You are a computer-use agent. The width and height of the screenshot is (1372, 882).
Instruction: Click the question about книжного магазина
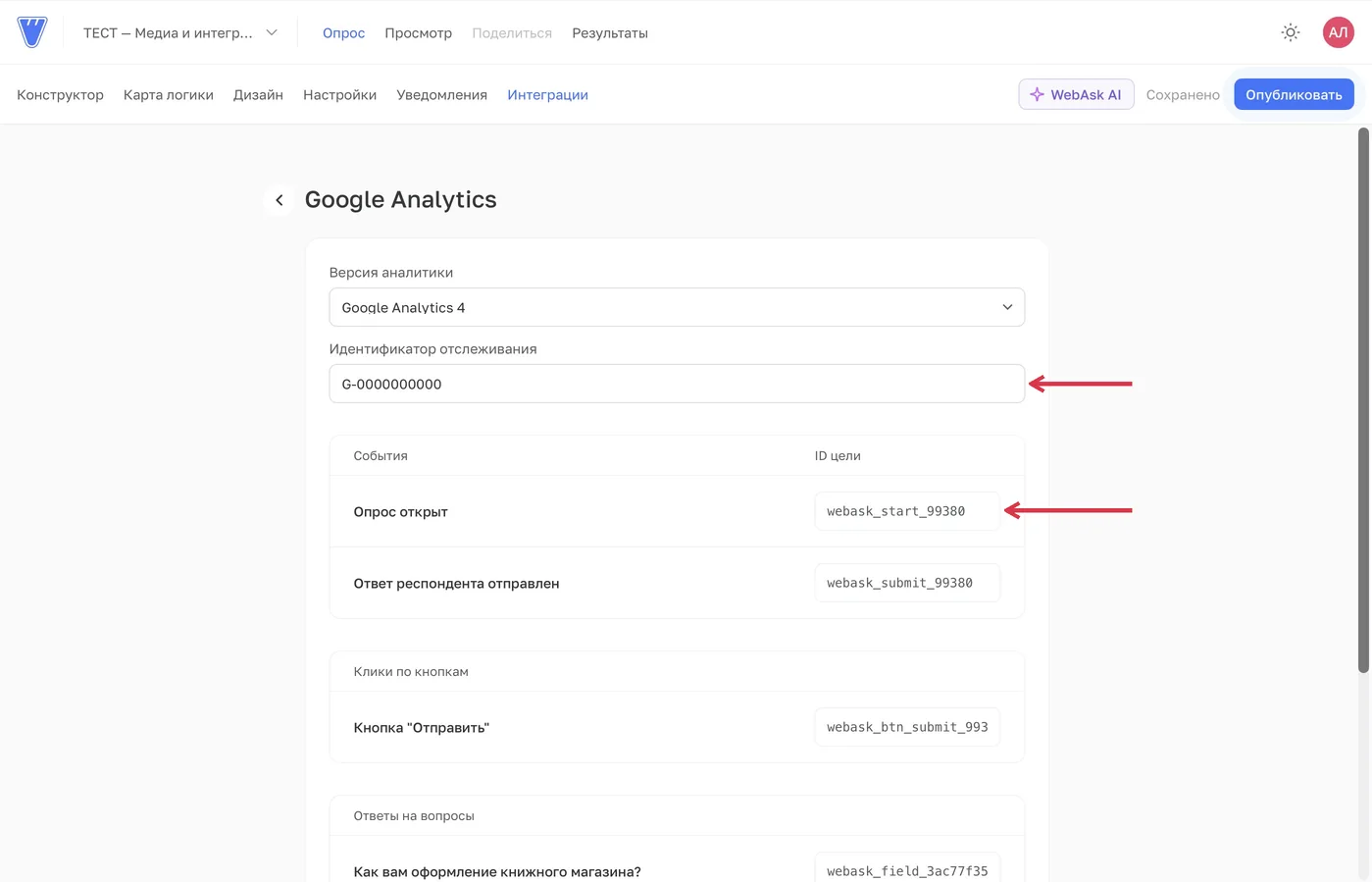(x=497, y=871)
